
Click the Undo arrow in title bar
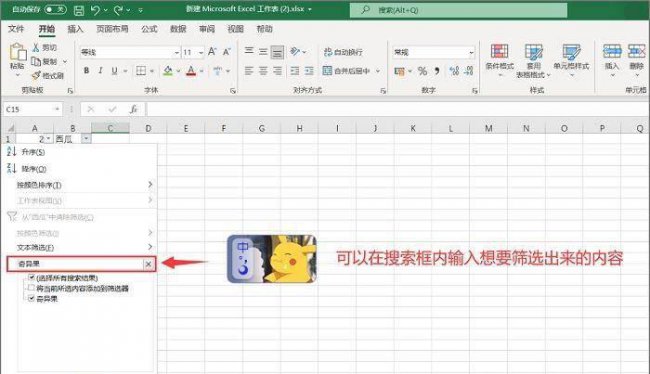[95, 10]
